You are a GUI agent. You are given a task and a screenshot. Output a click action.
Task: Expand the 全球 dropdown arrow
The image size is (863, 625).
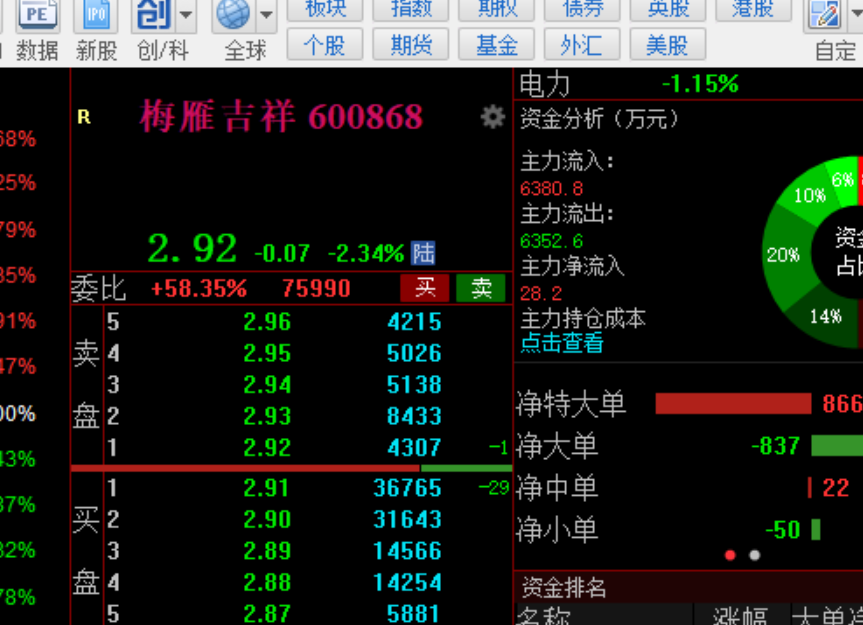click(267, 14)
